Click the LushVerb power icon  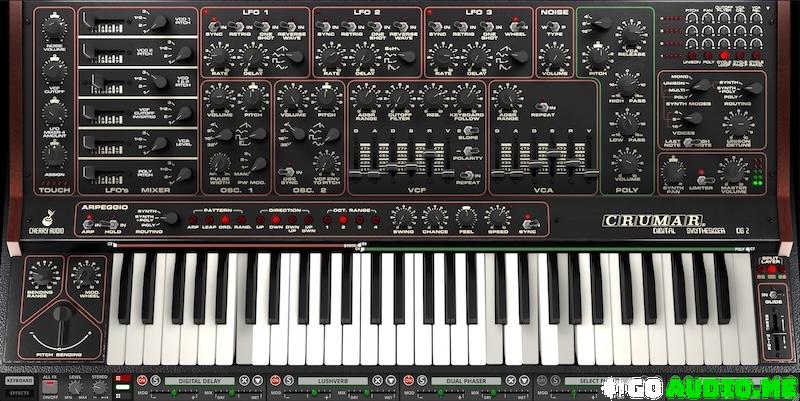coord(282,381)
